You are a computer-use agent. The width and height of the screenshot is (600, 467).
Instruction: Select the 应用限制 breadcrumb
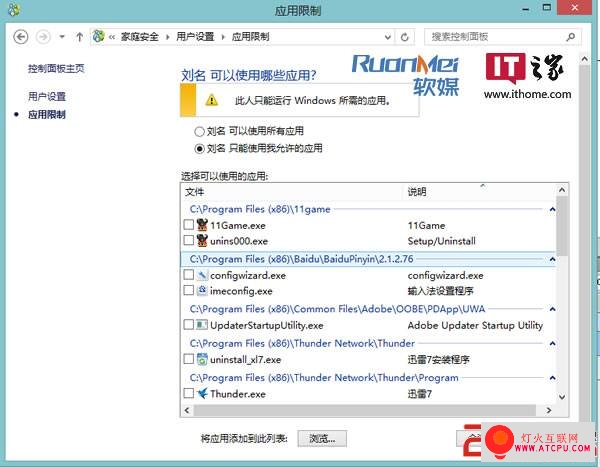pos(251,37)
